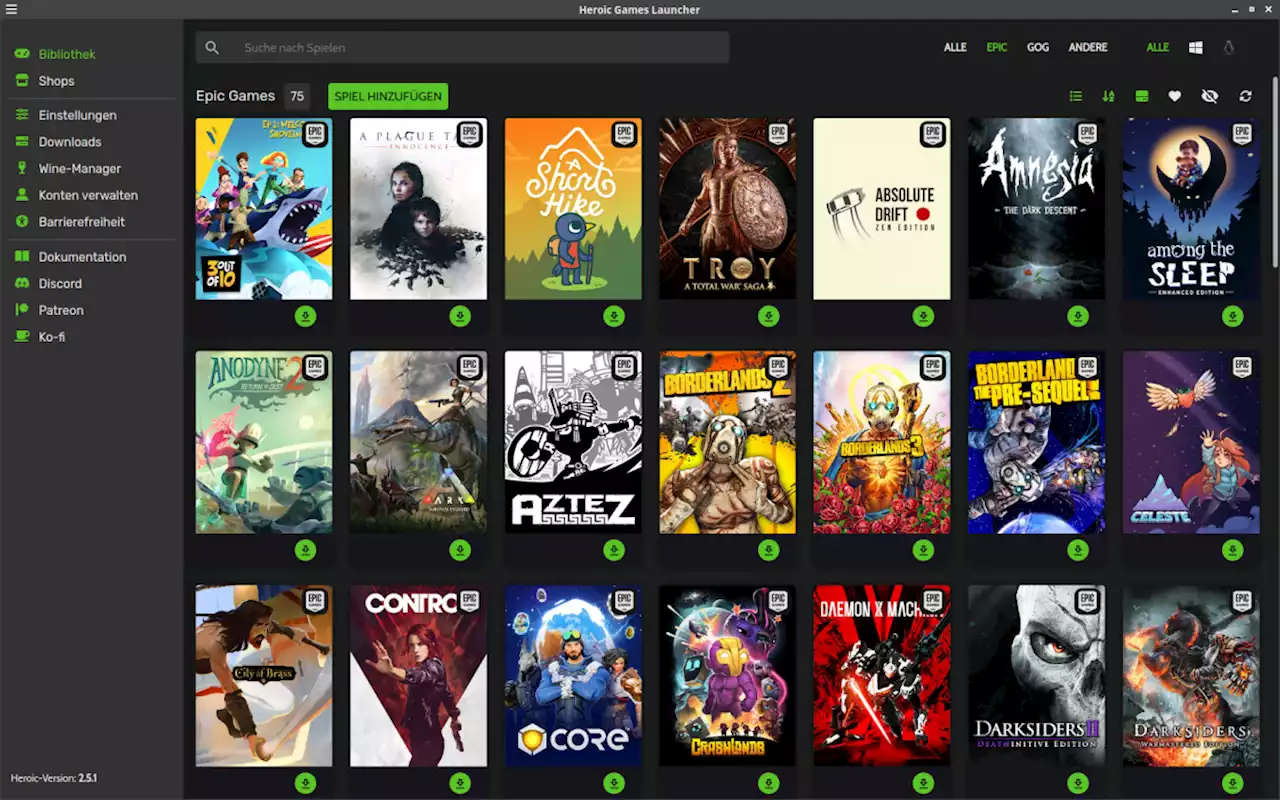The height and width of the screenshot is (800, 1280).
Task: Click the search magnifier icon
Action: pyautogui.click(x=212, y=47)
